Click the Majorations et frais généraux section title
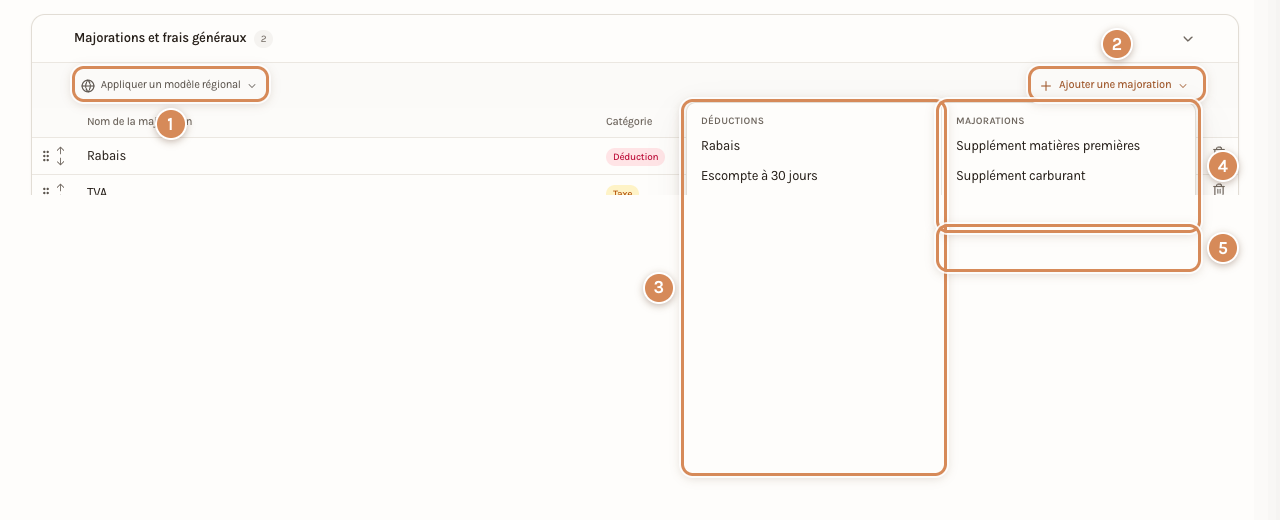The width and height of the screenshot is (1280, 520). pos(160,38)
